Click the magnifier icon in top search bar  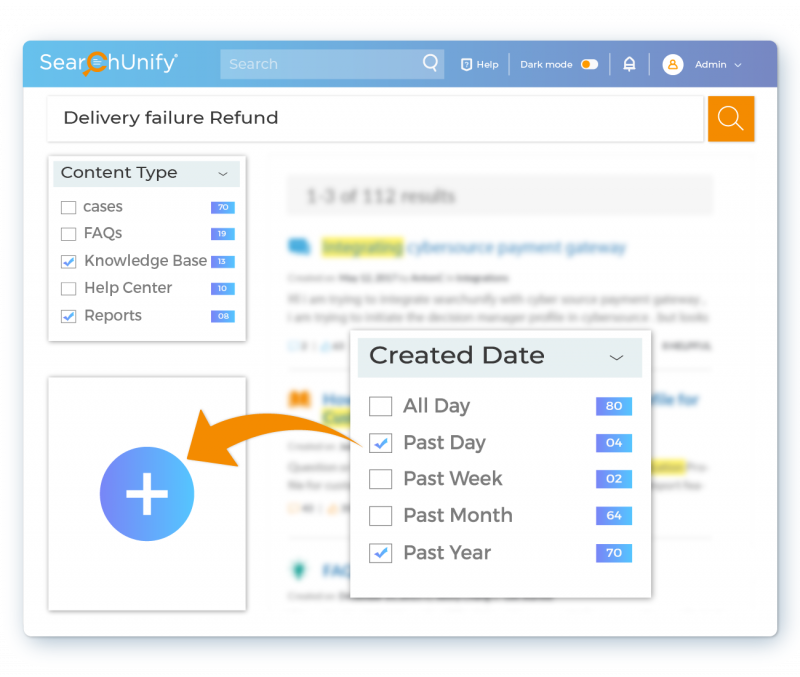[x=430, y=63]
